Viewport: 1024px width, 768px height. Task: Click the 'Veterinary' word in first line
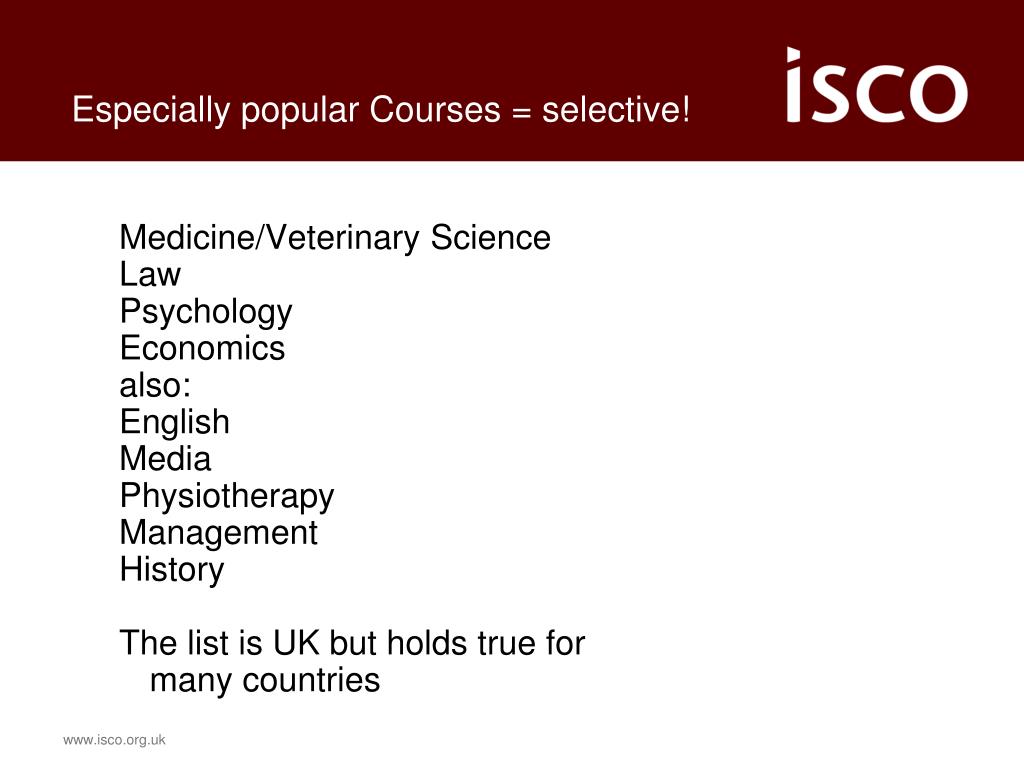342,238
